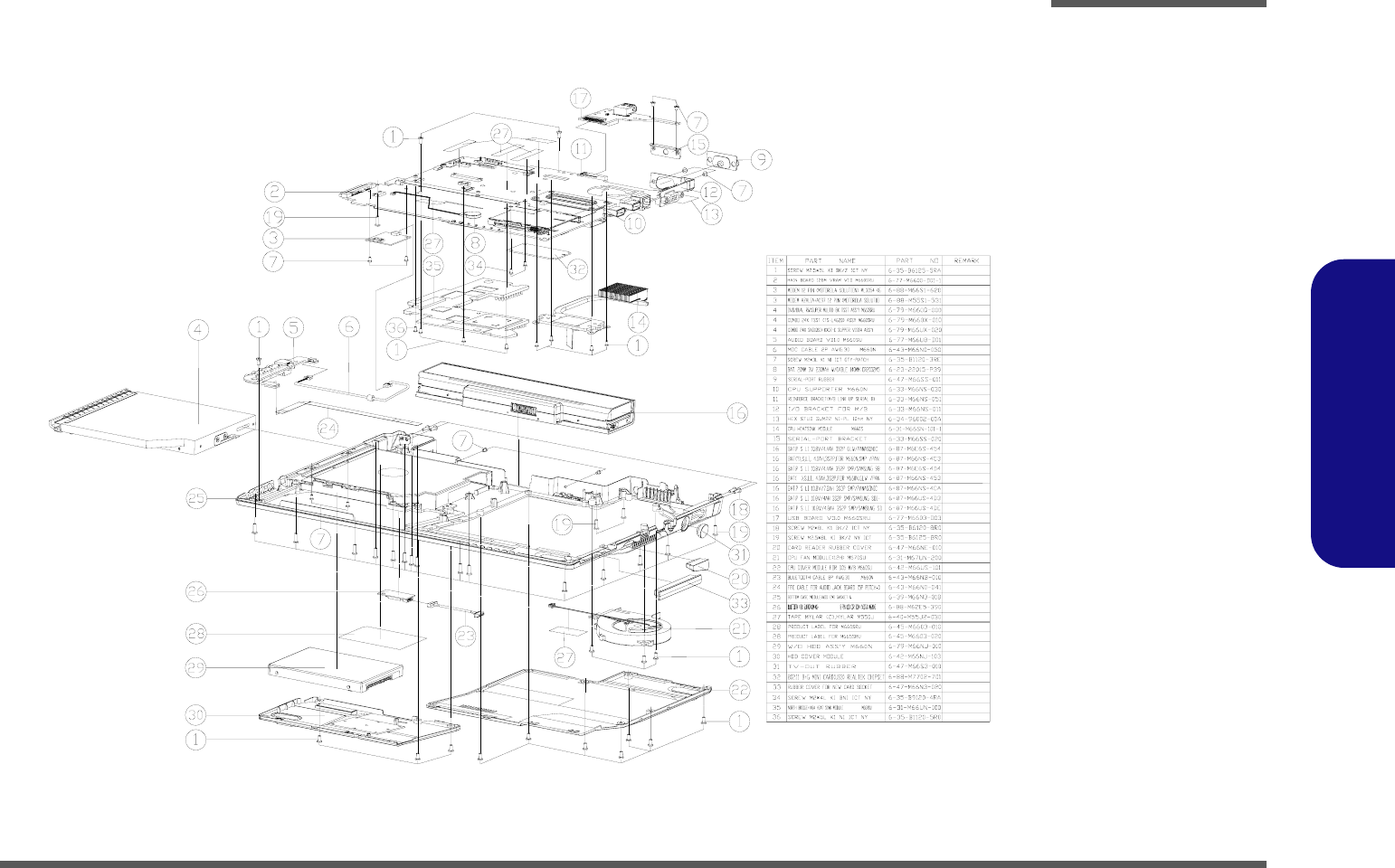The image size is (1395, 868).
Task: Click callout 31 for TV-out rubber
Action: (x=738, y=554)
